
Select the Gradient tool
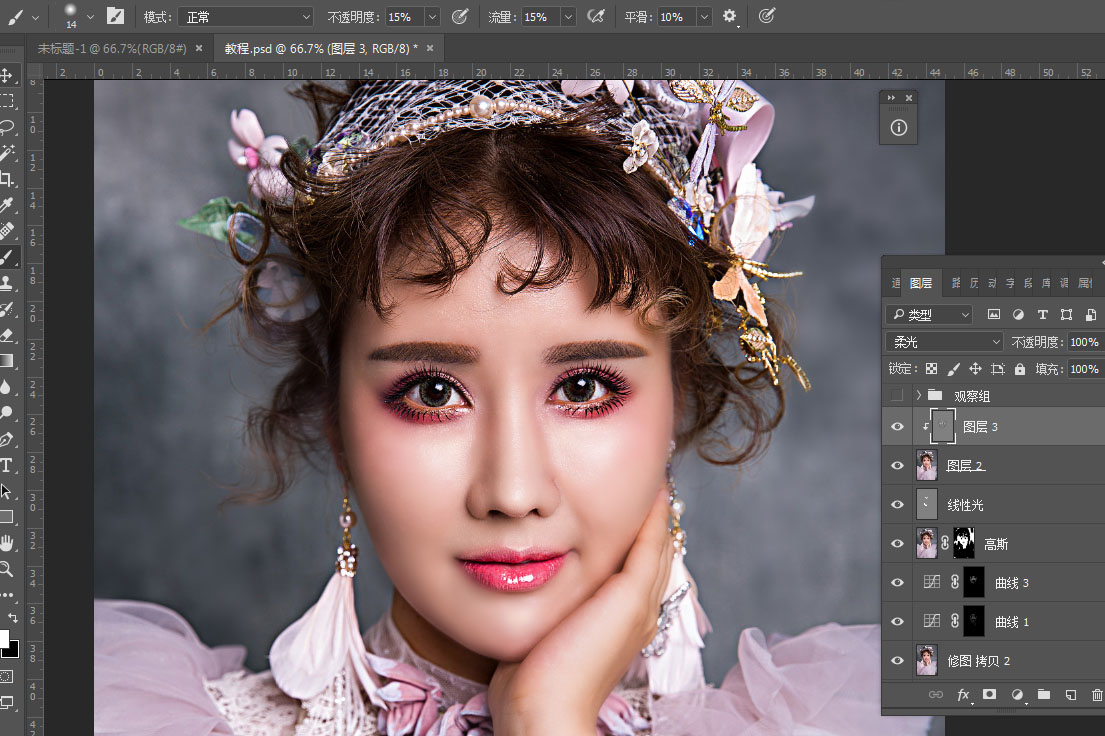click(x=7, y=361)
